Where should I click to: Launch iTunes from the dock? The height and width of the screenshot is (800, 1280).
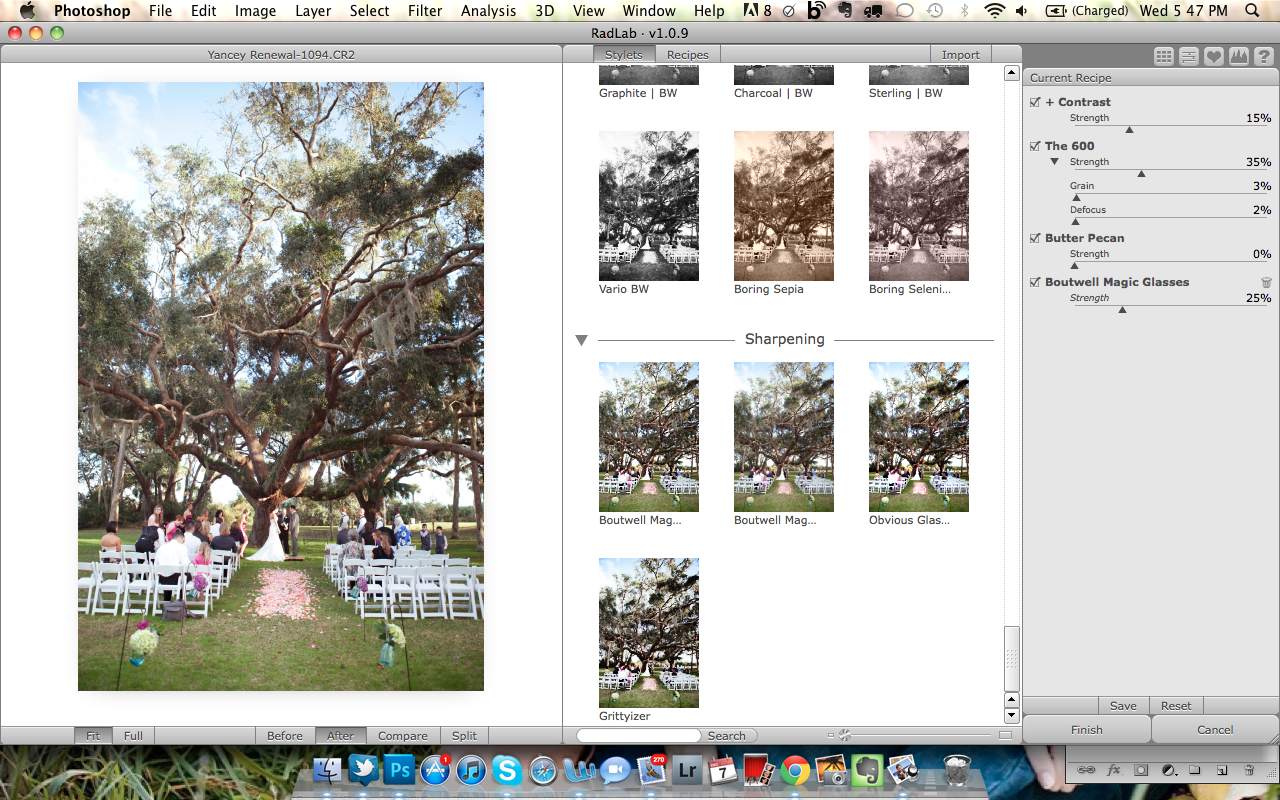click(x=471, y=771)
